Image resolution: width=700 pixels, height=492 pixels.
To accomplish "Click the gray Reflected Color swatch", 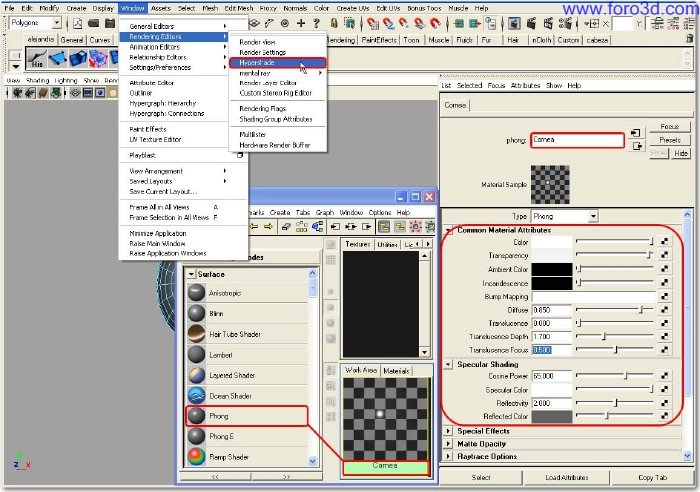I will pyautogui.click(x=551, y=417).
